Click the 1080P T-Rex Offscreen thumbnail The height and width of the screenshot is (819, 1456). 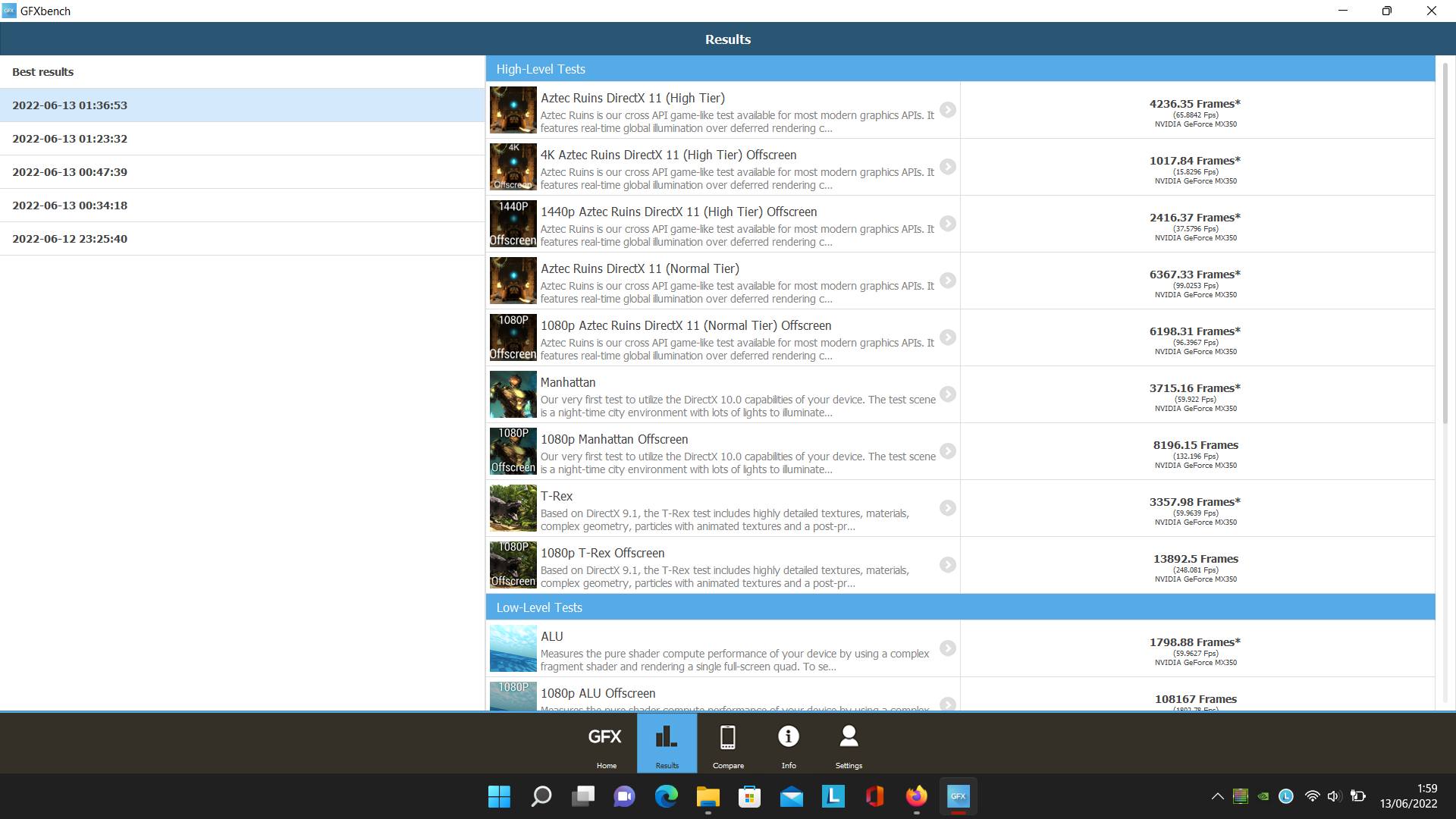(513, 565)
